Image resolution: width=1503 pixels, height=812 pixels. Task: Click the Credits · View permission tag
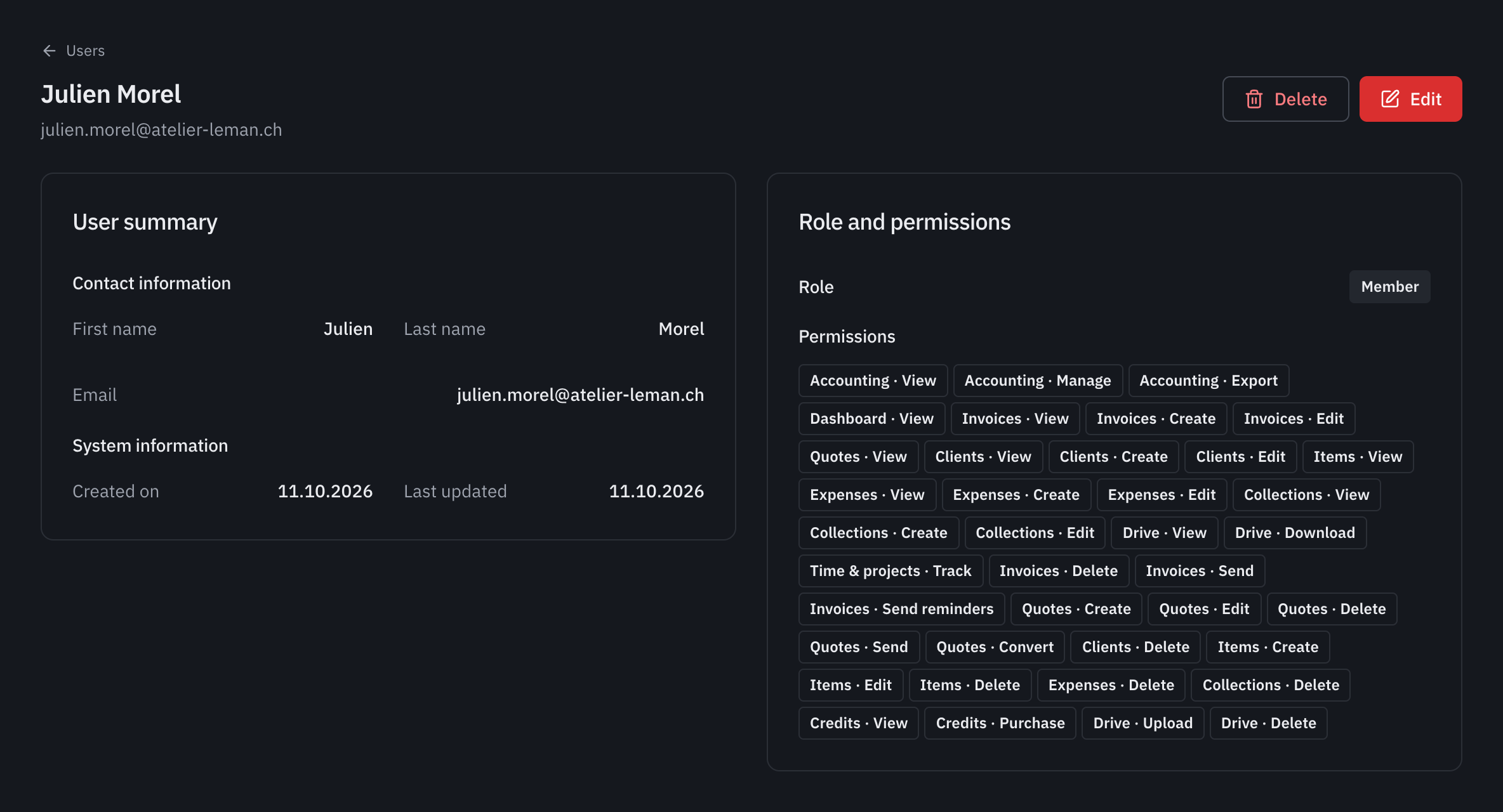[858, 723]
